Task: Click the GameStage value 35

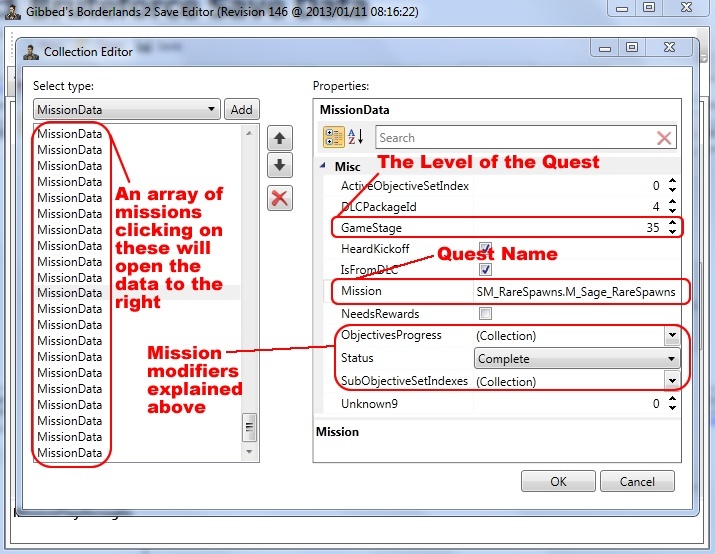Action: click(x=653, y=228)
